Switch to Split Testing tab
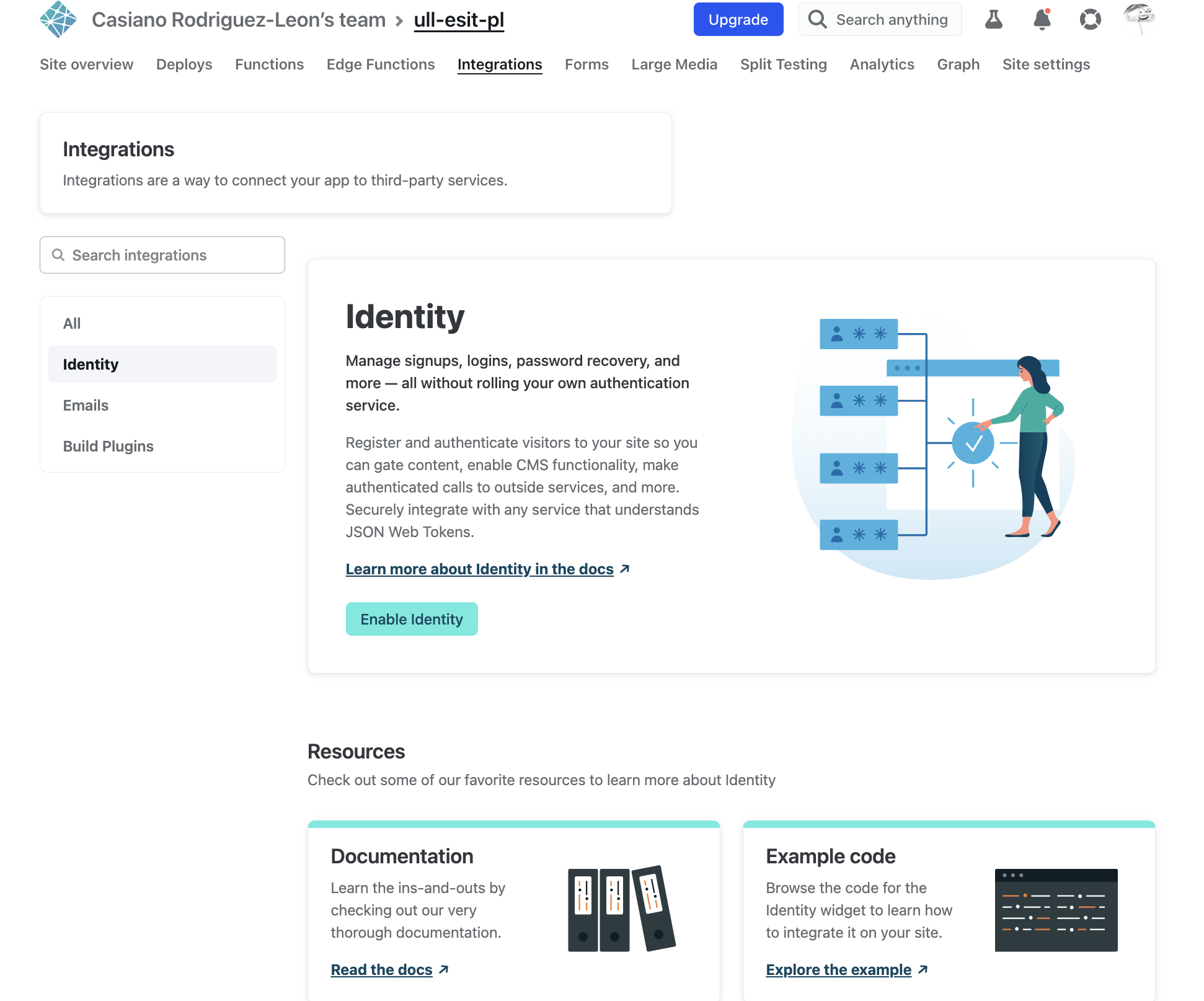Screen dimensions: 1204x1001 click(x=784, y=65)
